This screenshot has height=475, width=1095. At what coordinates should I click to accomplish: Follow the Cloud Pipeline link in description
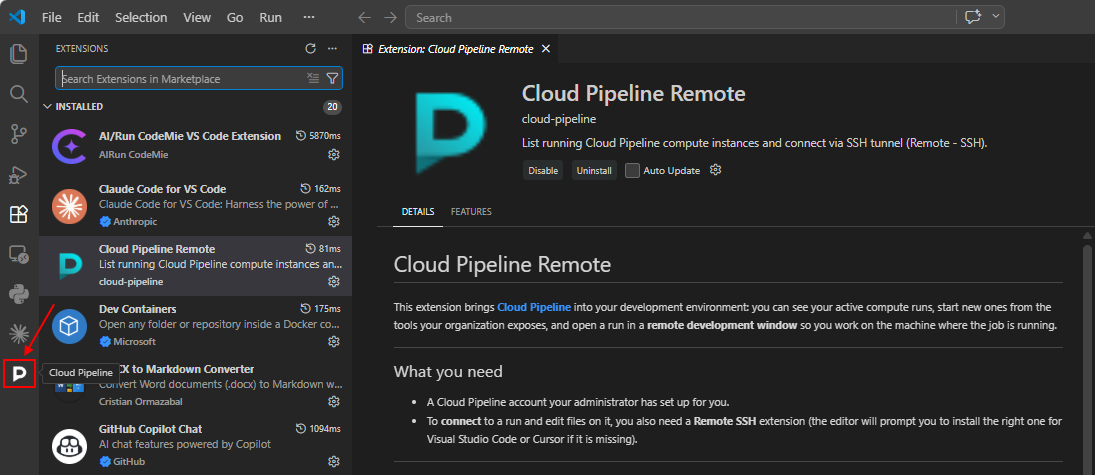534,307
